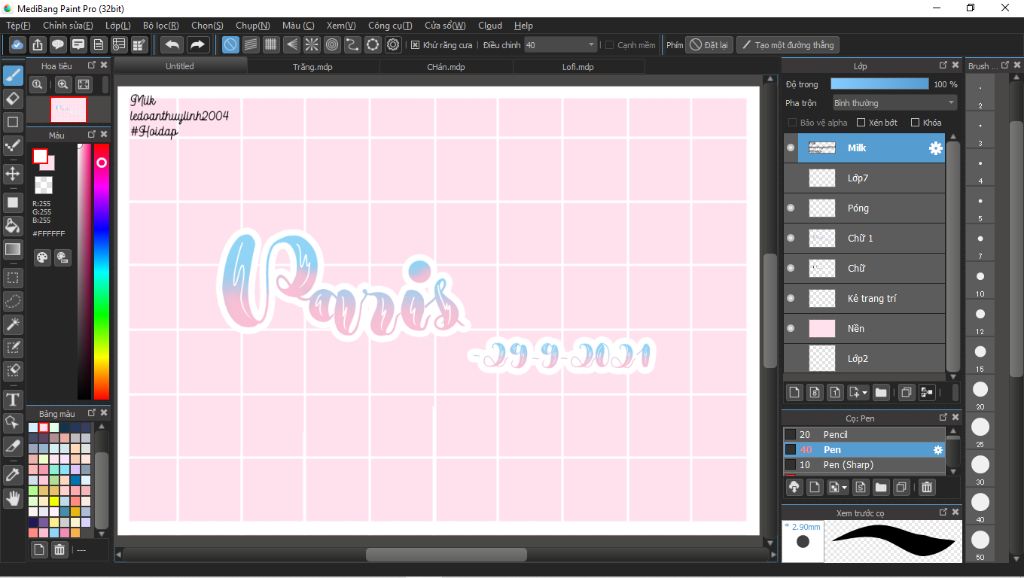
Task: Select the Chữ layer row
Action: tap(864, 268)
